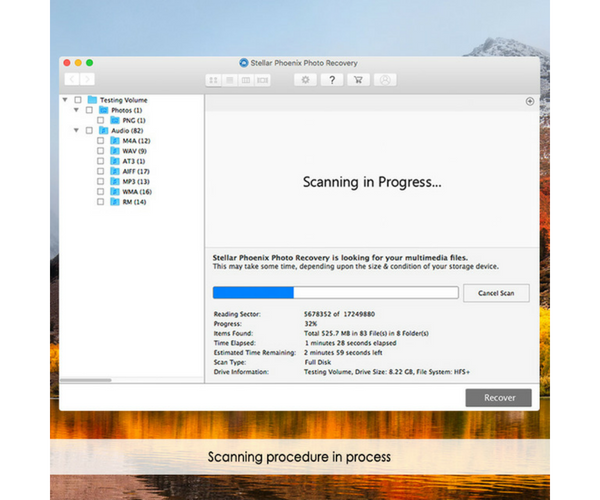Click the forward navigation arrow
The image size is (600, 500).
coord(87,79)
